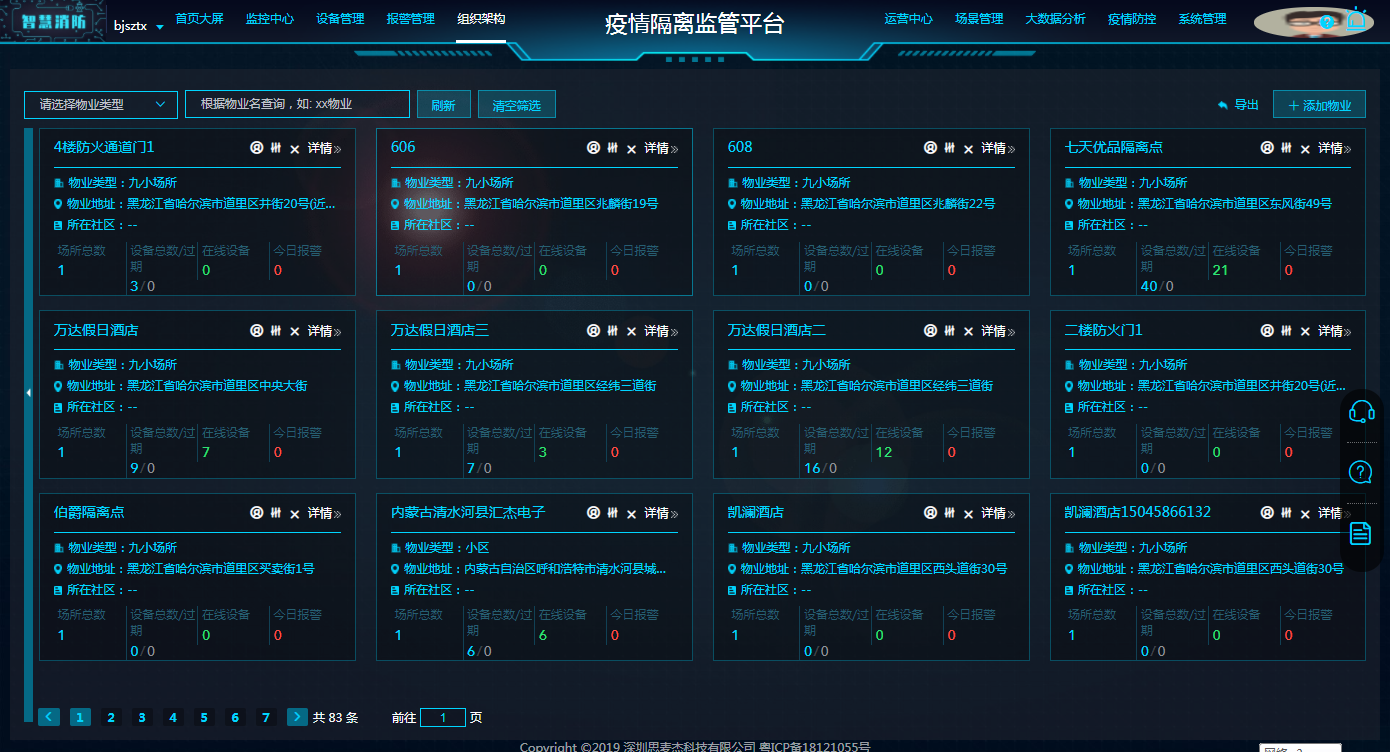Open the document icon in right sidebar
Screen dimensions: 1390x752
[x=1360, y=533]
